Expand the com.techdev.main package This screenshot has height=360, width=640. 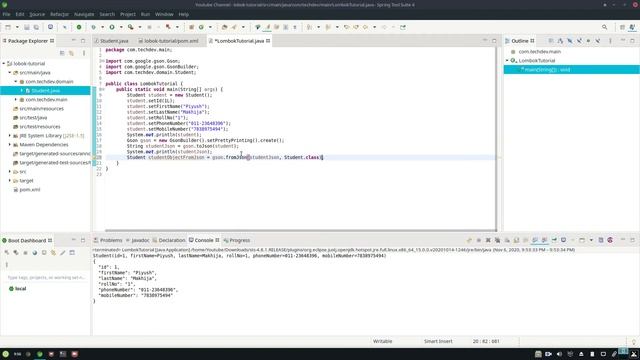16,100
